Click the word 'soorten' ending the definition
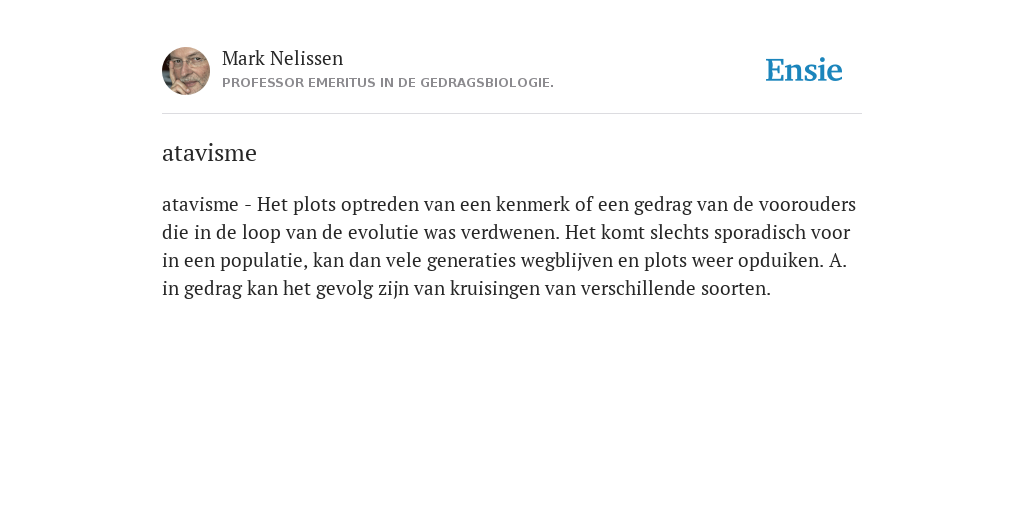The width and height of the screenshot is (1024, 512). tap(735, 289)
